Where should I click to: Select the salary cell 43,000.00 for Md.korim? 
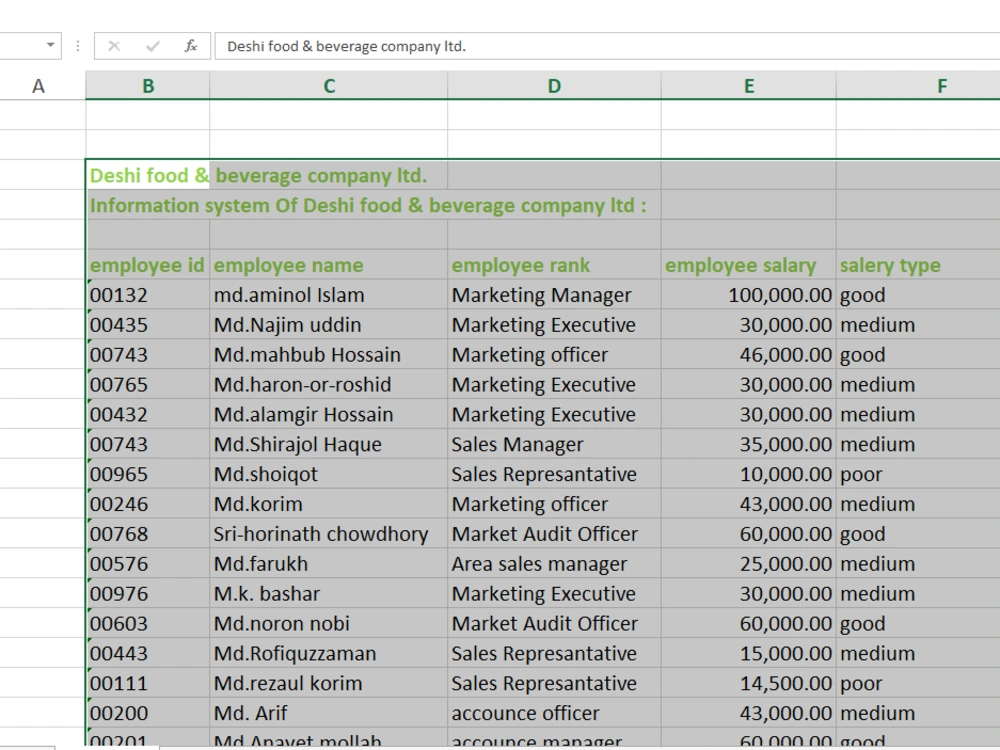point(749,504)
